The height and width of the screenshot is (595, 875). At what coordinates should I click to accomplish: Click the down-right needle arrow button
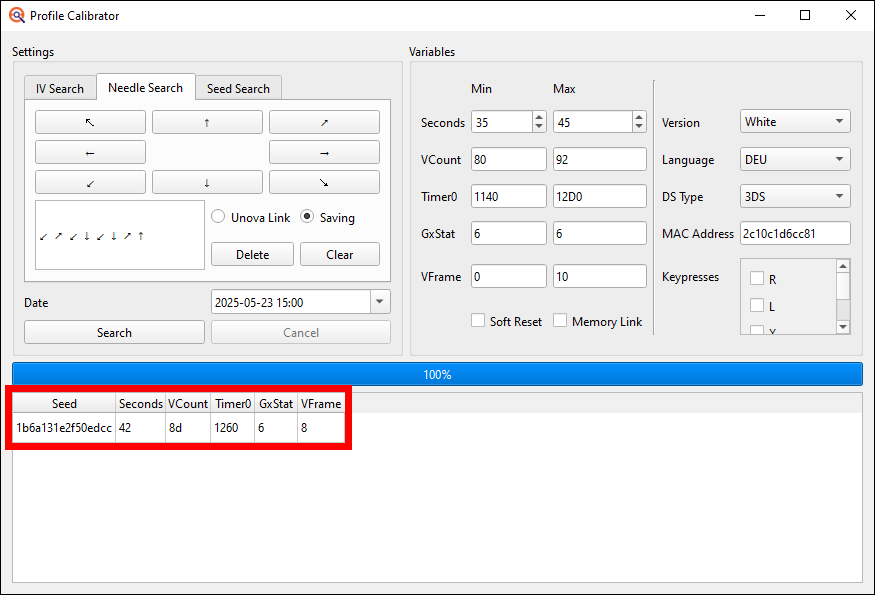[x=324, y=183]
